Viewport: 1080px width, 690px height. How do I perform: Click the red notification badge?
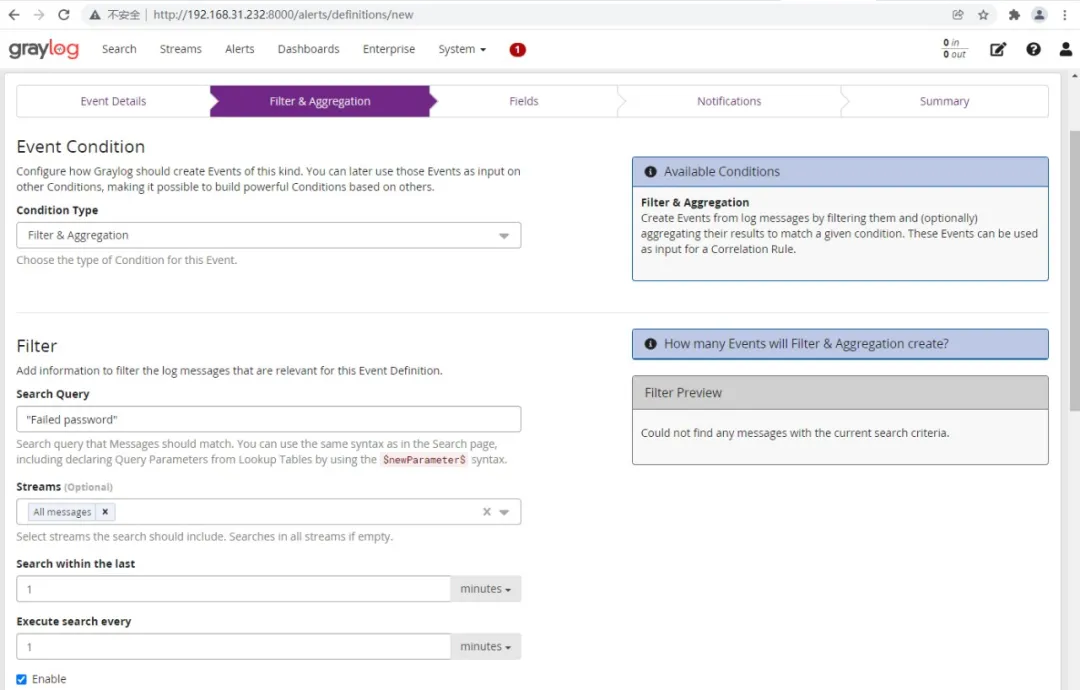click(517, 50)
